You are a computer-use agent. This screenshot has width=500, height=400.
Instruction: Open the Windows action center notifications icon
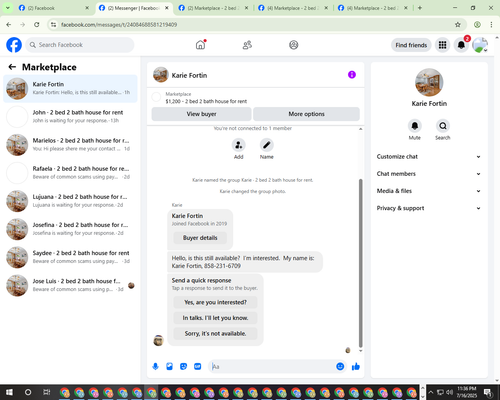pos(489,392)
